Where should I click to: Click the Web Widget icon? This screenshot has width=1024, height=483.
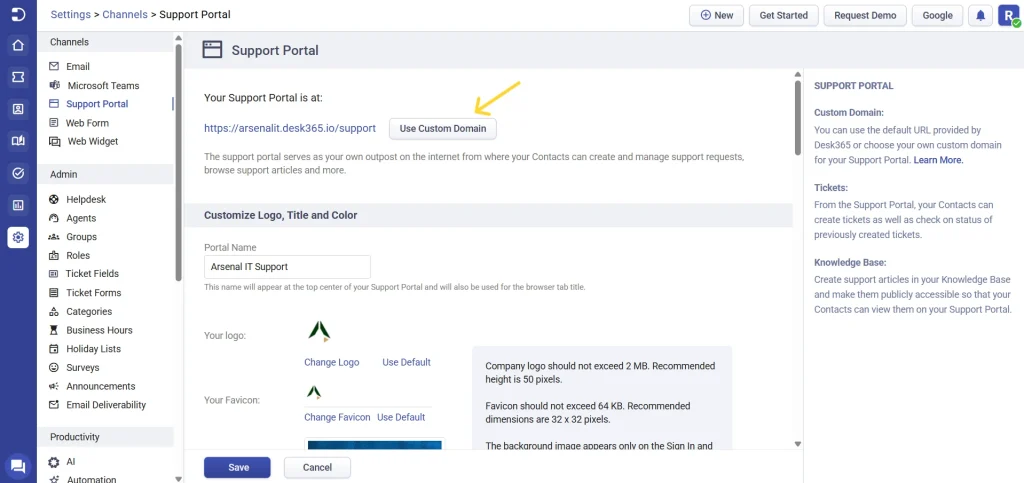(55, 141)
